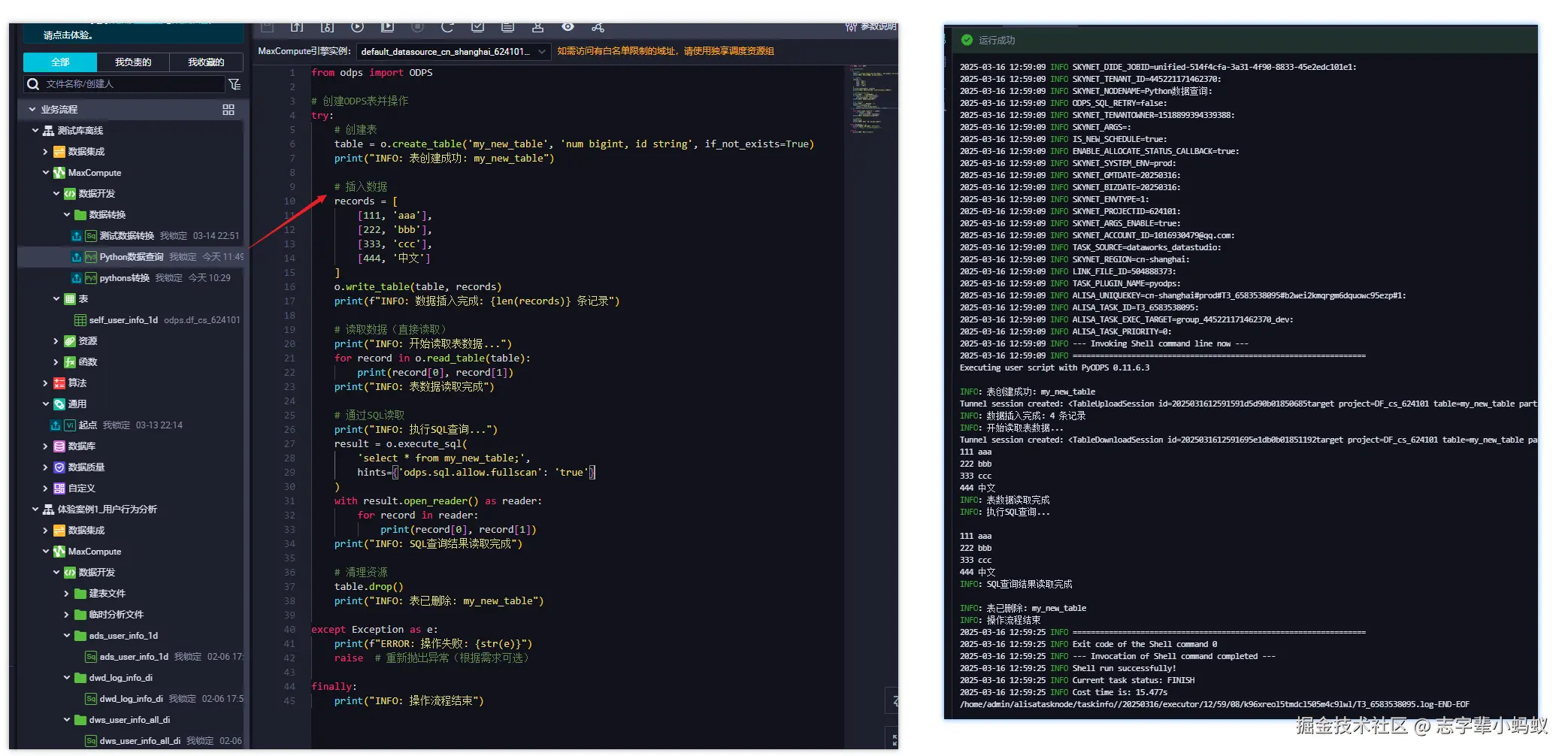
Task: Click the Vi type icon of 起点
Action: coord(70,425)
